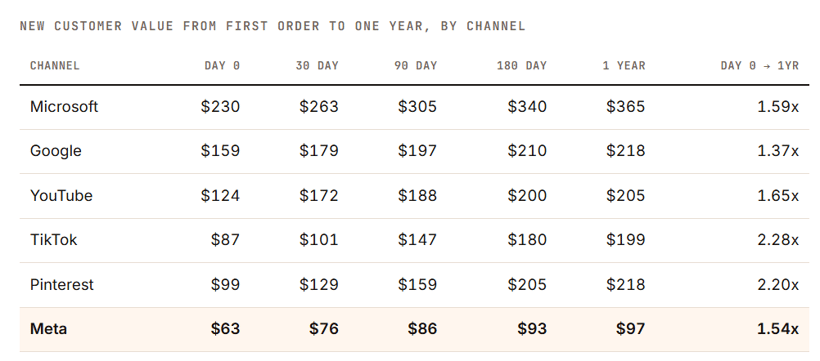Click Meta's $63 Day 0 value
The width and height of the screenshot is (820, 361).
225,329
